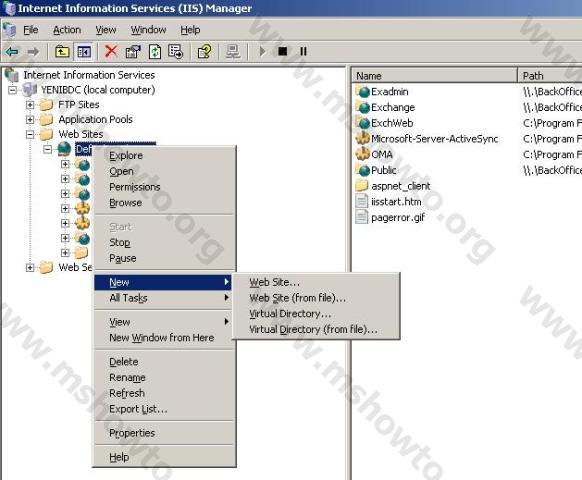Select Web Site (from file)... option
582x480 pixels.
(x=316, y=298)
